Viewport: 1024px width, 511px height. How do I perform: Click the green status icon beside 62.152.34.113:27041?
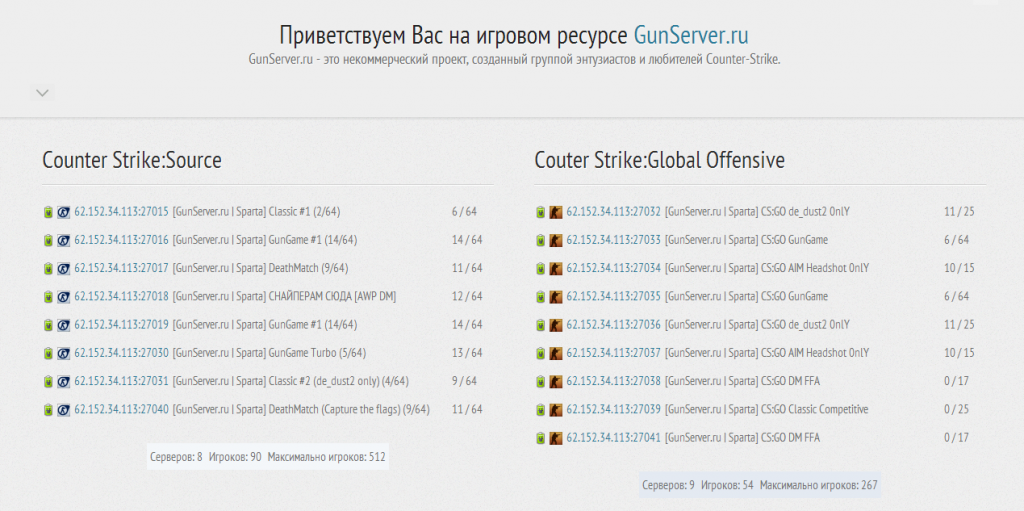[x=540, y=438]
